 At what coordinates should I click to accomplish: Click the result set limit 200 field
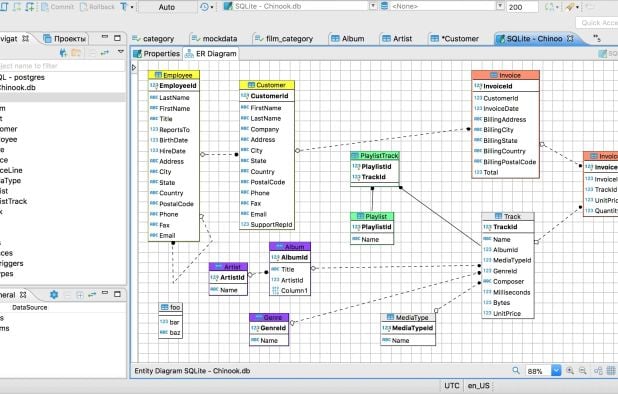522,7
